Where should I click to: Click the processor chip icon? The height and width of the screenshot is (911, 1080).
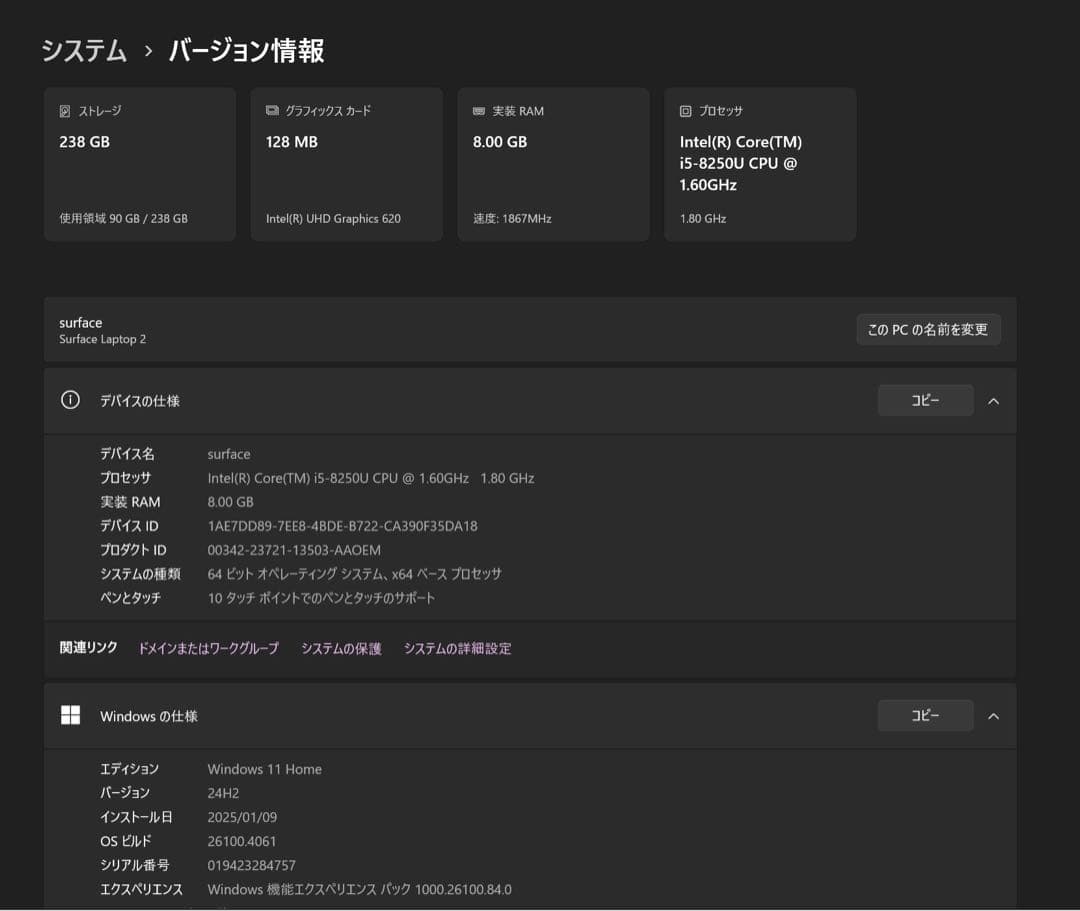click(685, 111)
